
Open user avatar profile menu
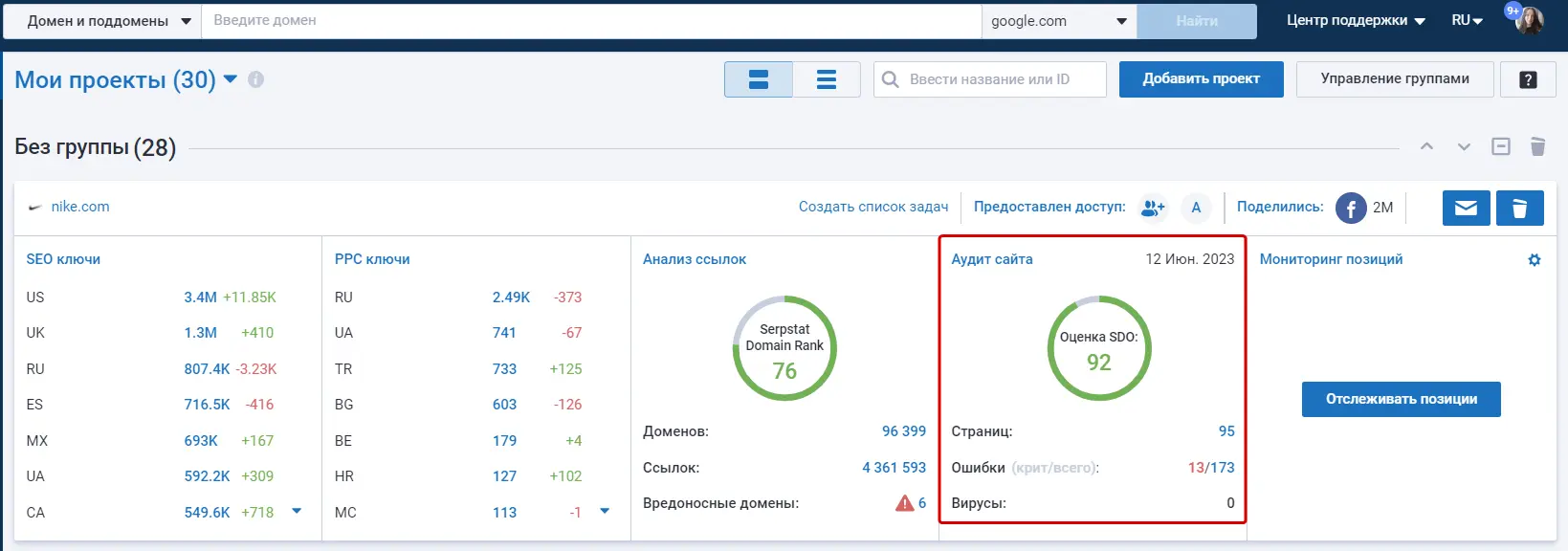point(1530,20)
